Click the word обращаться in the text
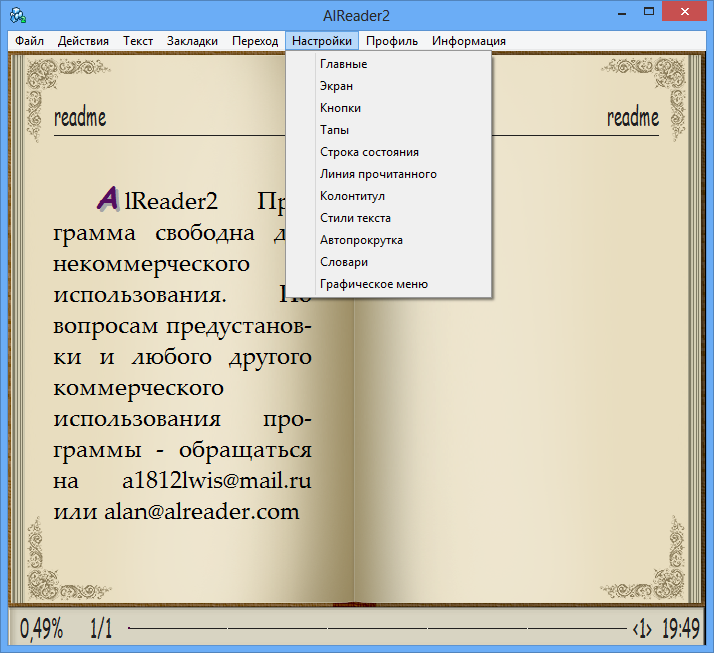714x653 pixels. coord(245,451)
